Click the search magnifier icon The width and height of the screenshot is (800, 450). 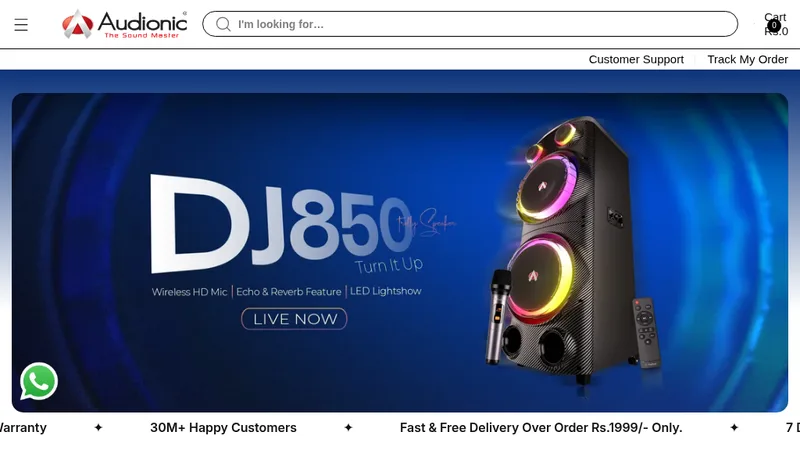point(223,24)
